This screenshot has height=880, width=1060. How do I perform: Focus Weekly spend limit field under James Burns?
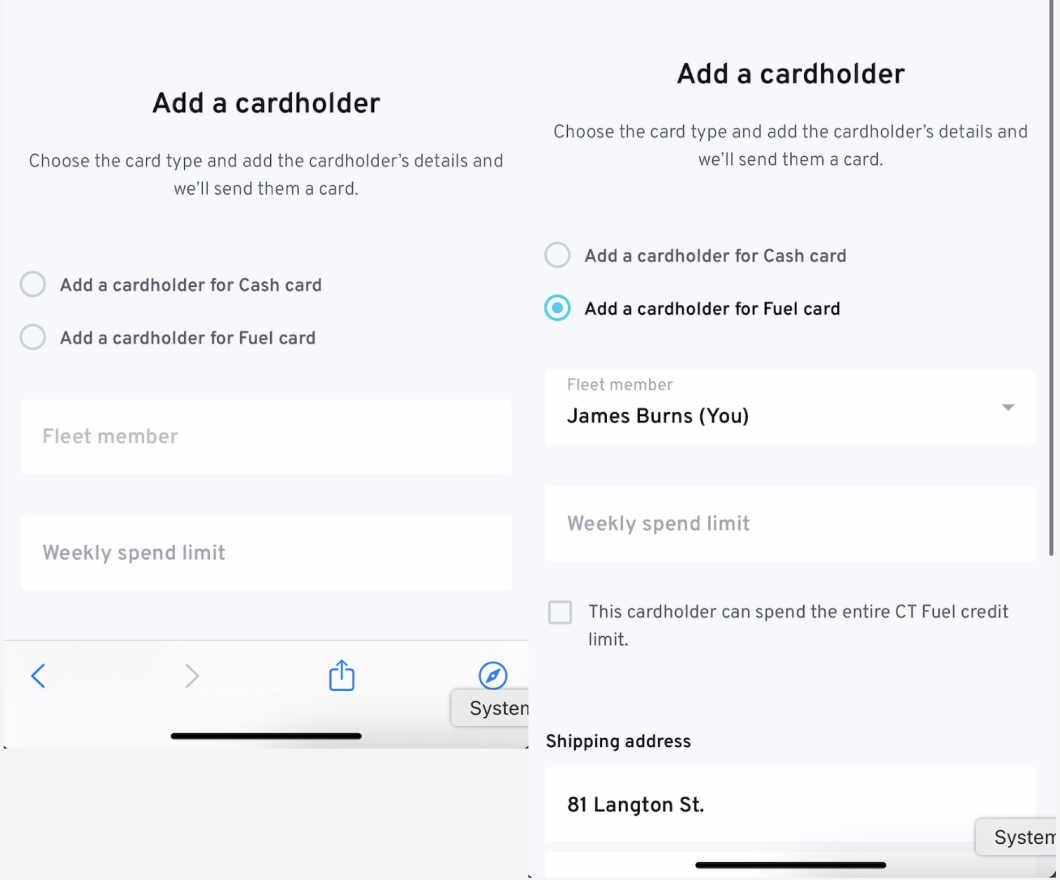[x=790, y=523]
